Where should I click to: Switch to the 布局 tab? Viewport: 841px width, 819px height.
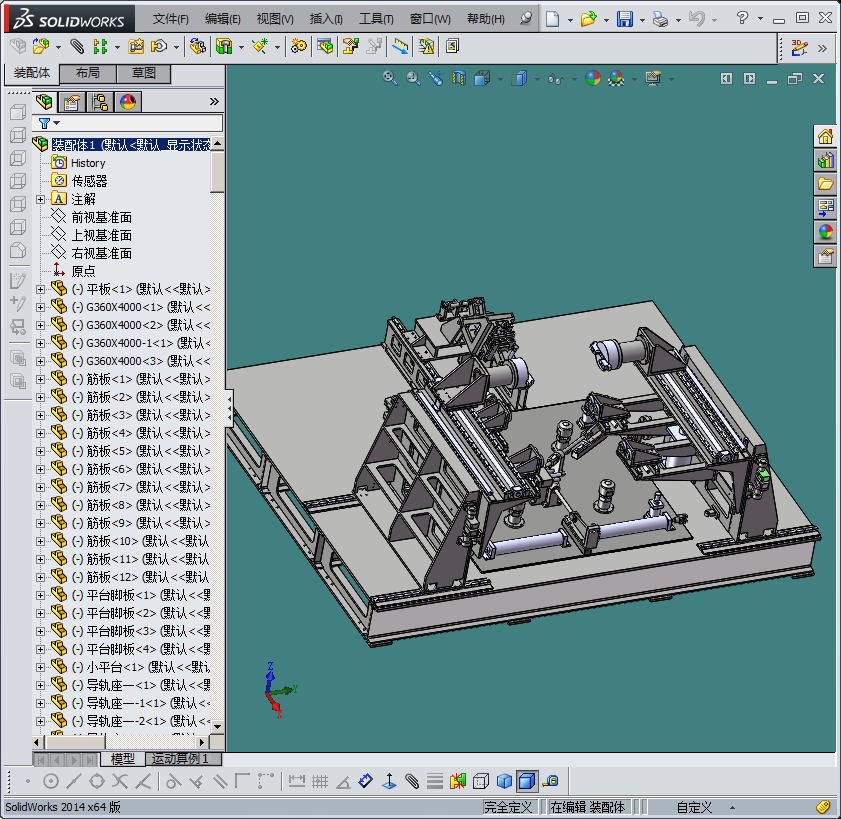[88, 74]
